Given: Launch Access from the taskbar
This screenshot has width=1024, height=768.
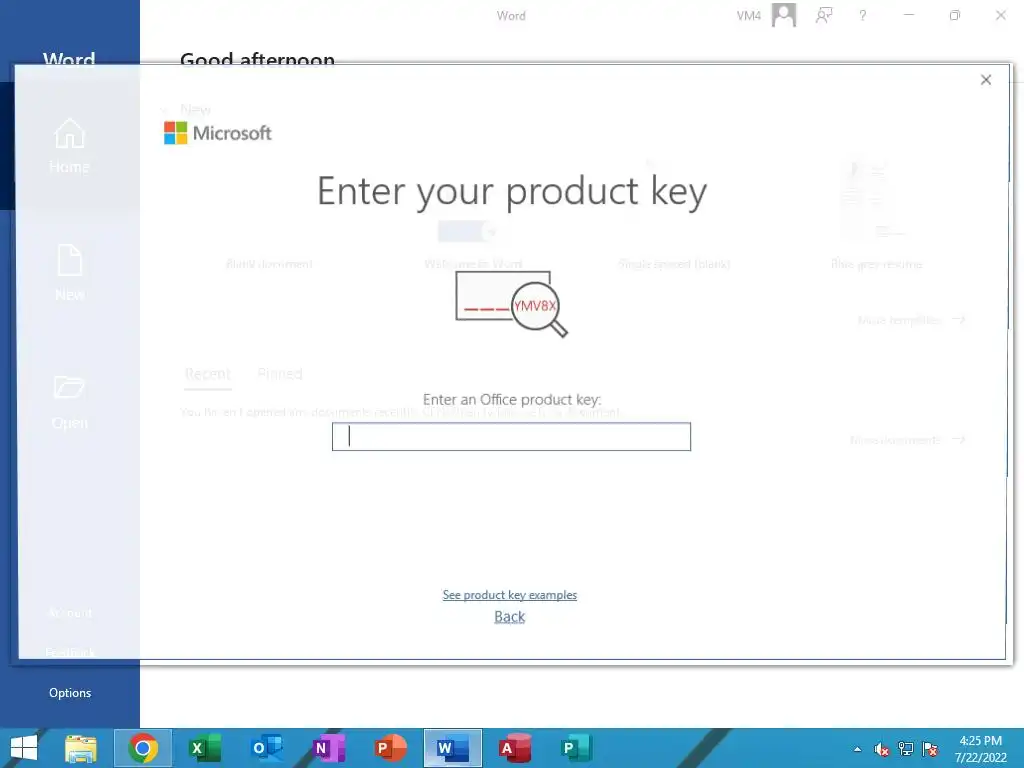Looking at the screenshot, I should click(515, 748).
